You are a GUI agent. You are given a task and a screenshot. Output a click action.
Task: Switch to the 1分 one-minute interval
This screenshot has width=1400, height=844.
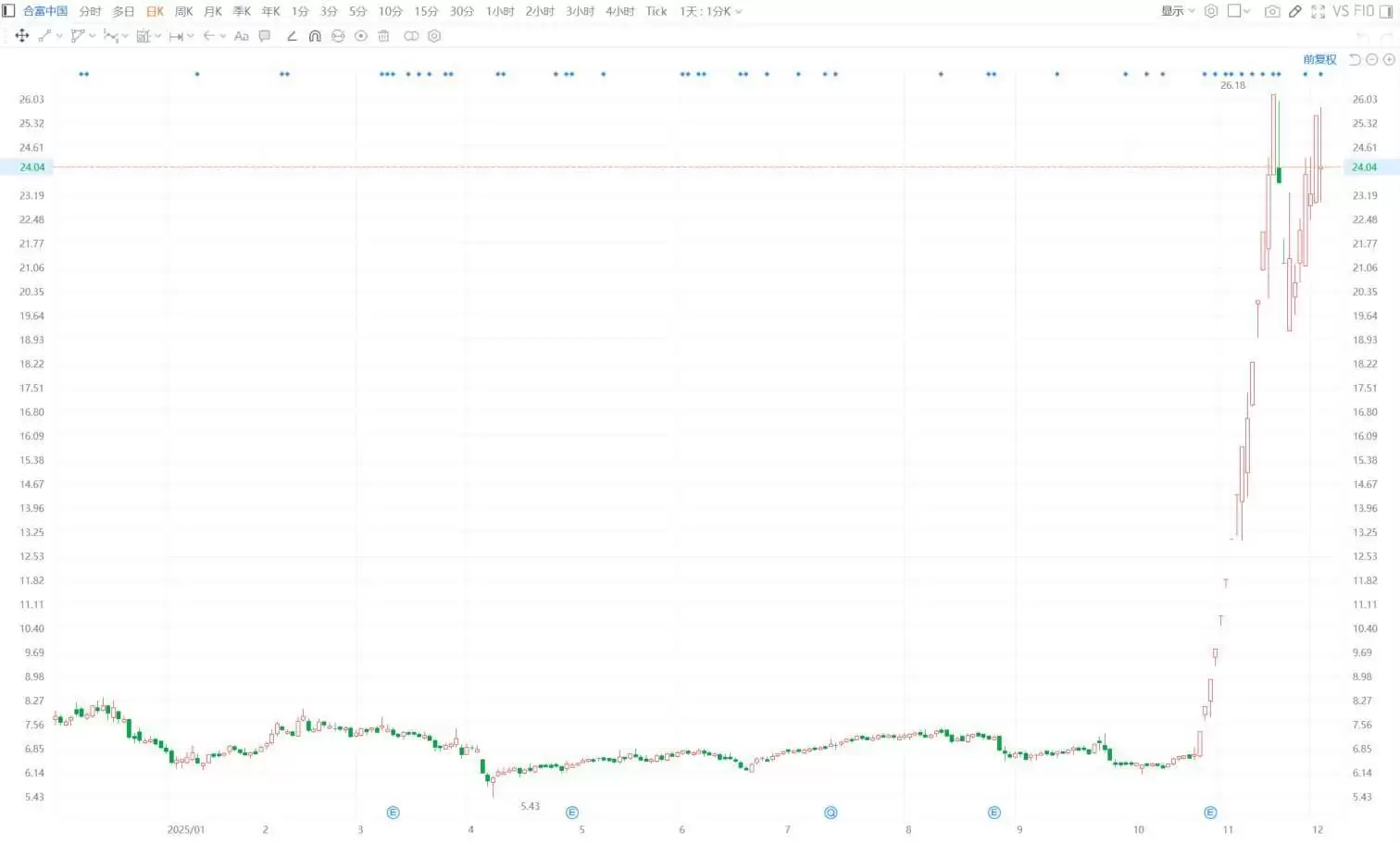(x=300, y=11)
